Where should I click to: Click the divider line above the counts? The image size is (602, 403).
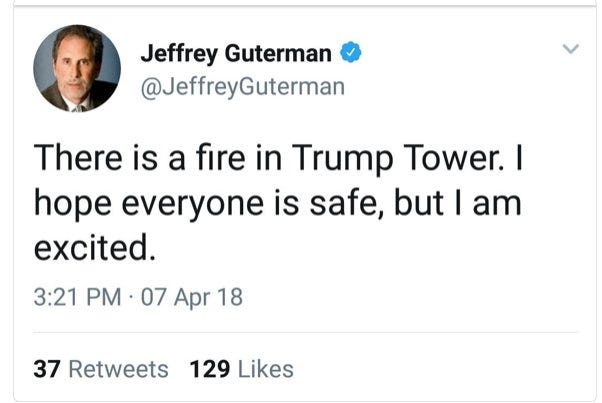point(305,332)
